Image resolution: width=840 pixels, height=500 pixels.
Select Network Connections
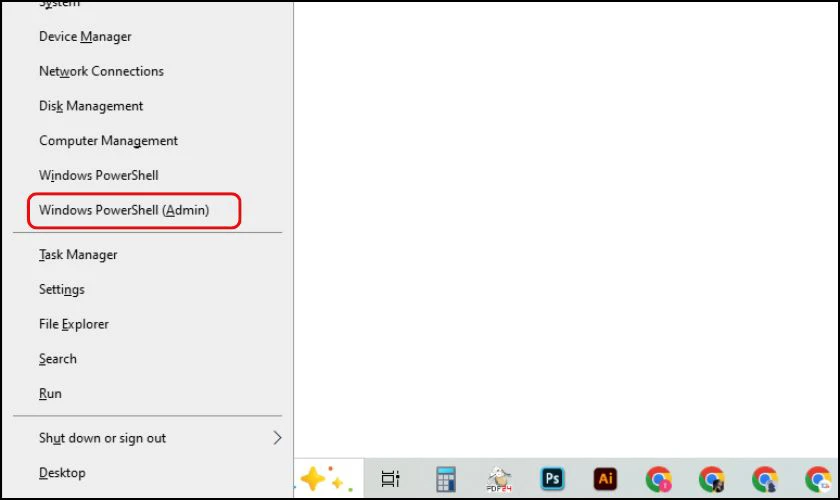[x=101, y=71]
